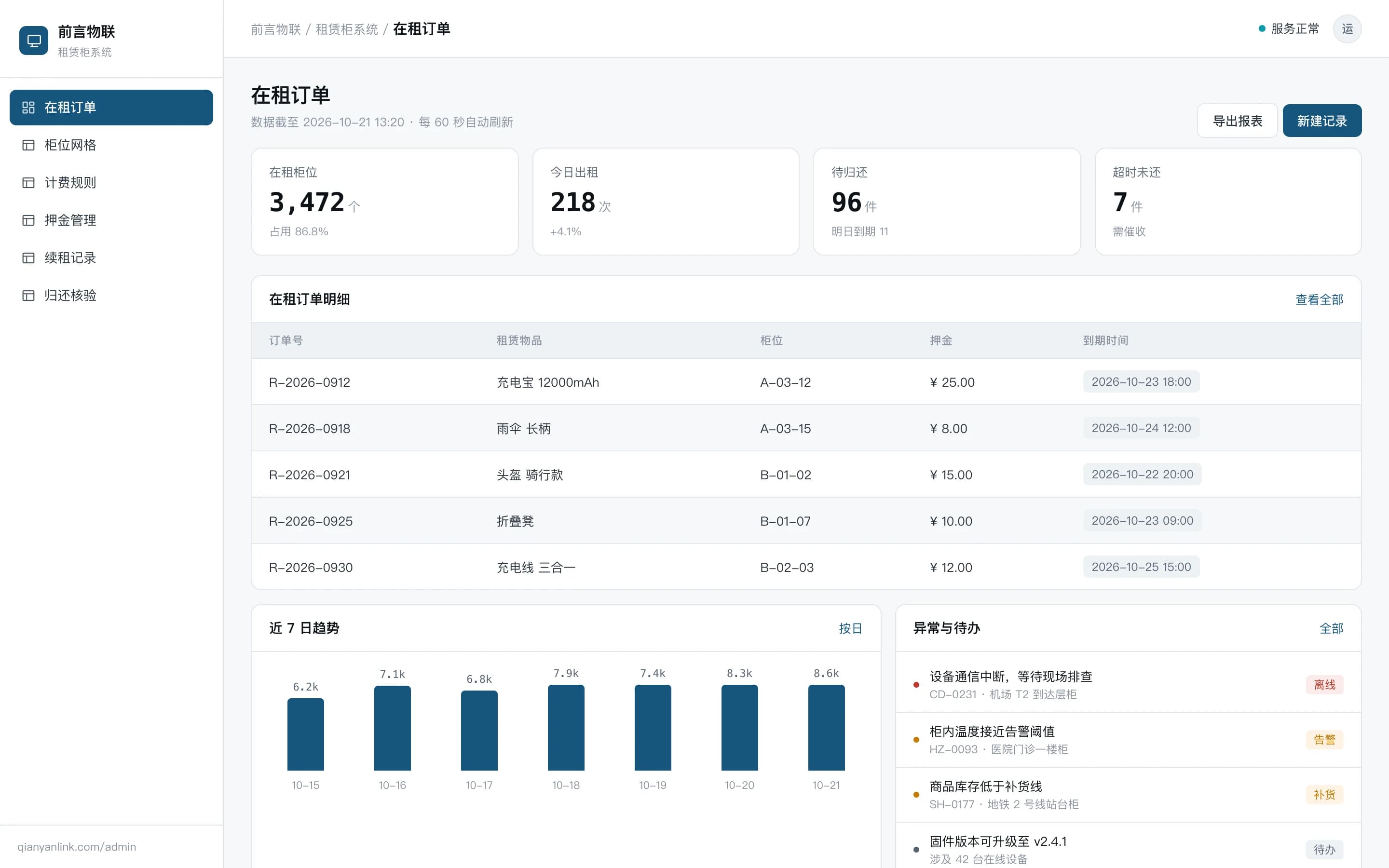This screenshot has width=1389, height=868.
Task: Go to 柜位网格 menu item
Action: tap(111, 145)
